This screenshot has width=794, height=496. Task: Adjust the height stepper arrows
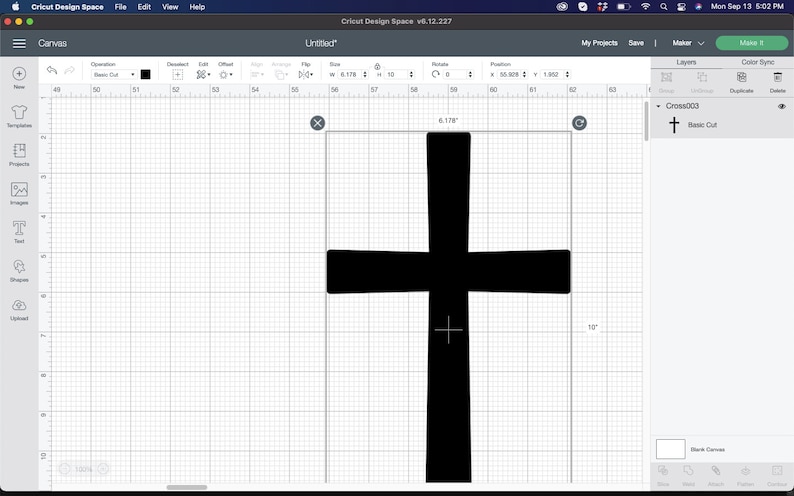pos(411,74)
